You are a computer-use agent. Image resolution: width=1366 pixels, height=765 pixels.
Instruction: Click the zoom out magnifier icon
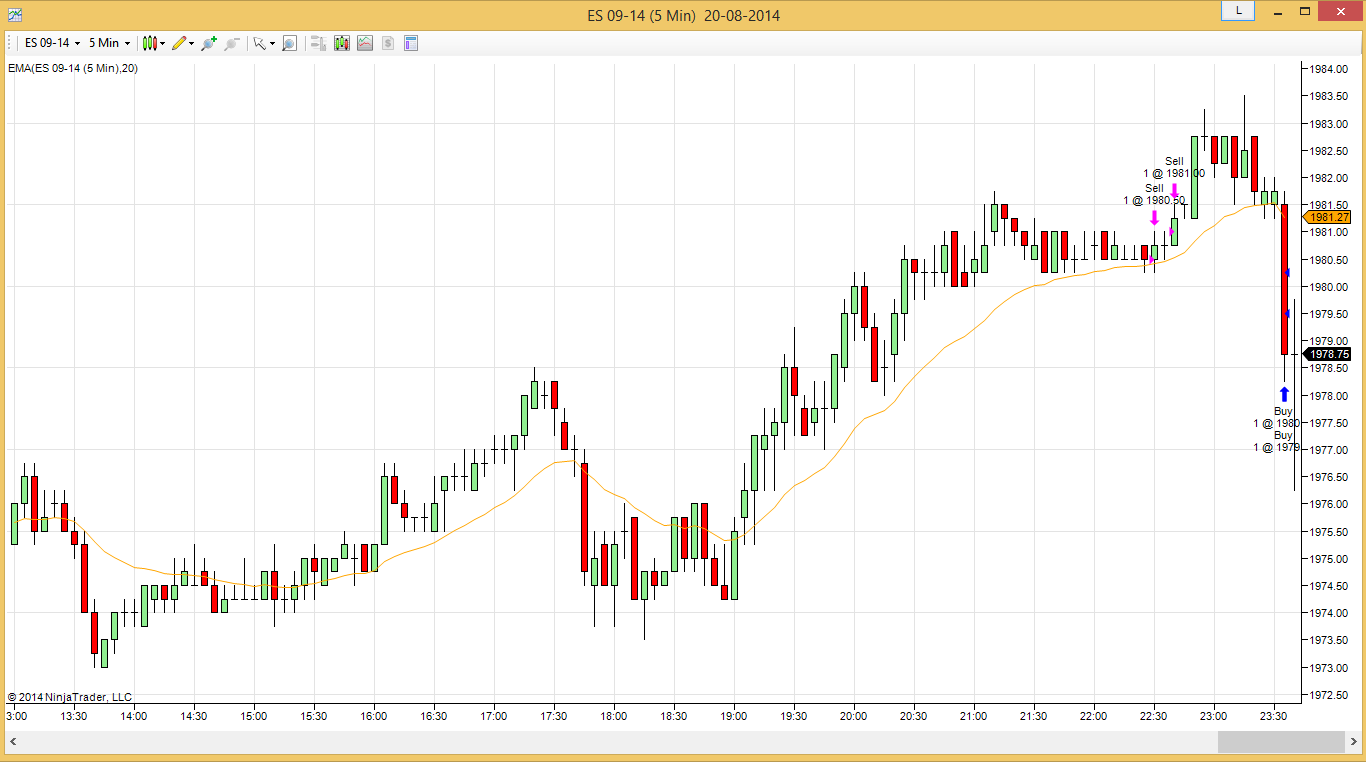point(232,43)
